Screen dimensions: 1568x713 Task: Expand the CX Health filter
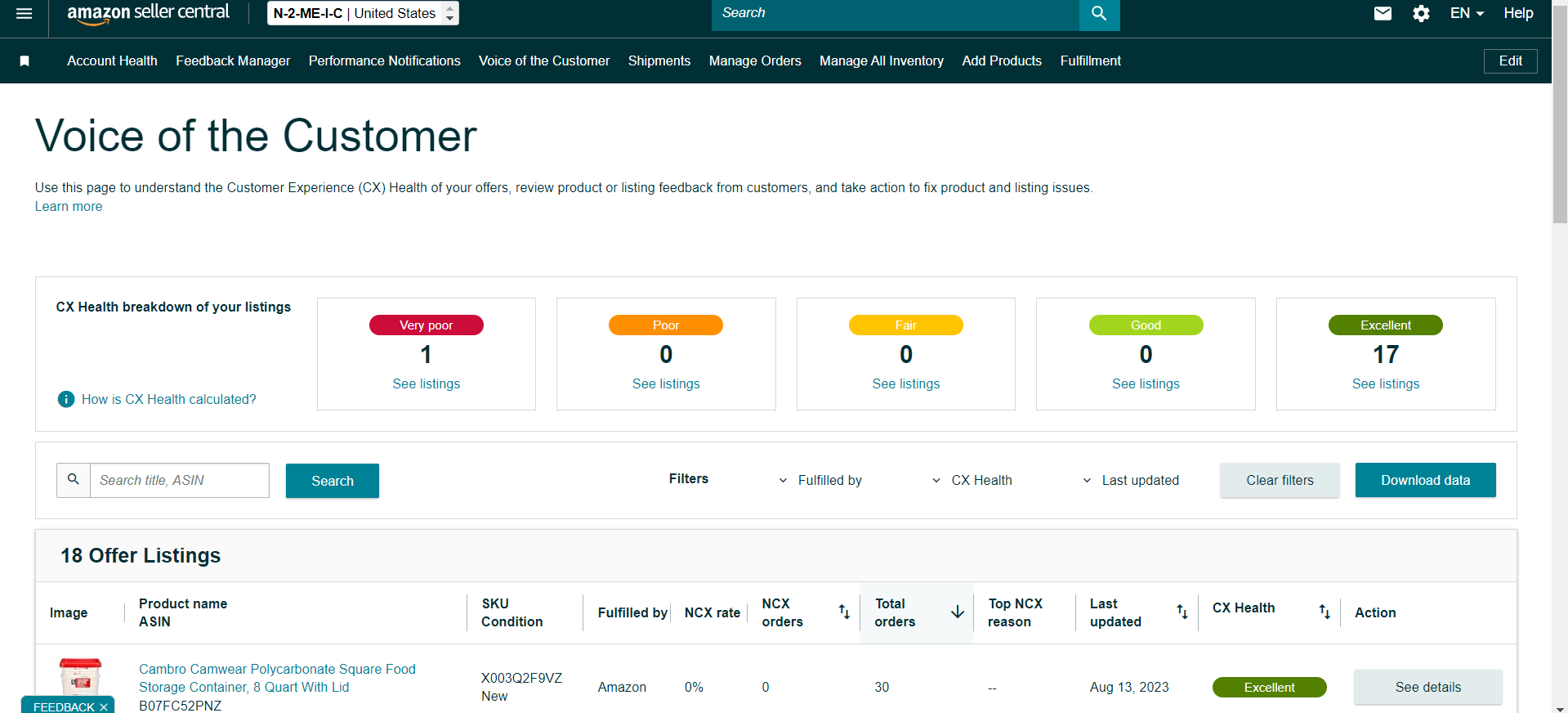pyautogui.click(x=972, y=481)
